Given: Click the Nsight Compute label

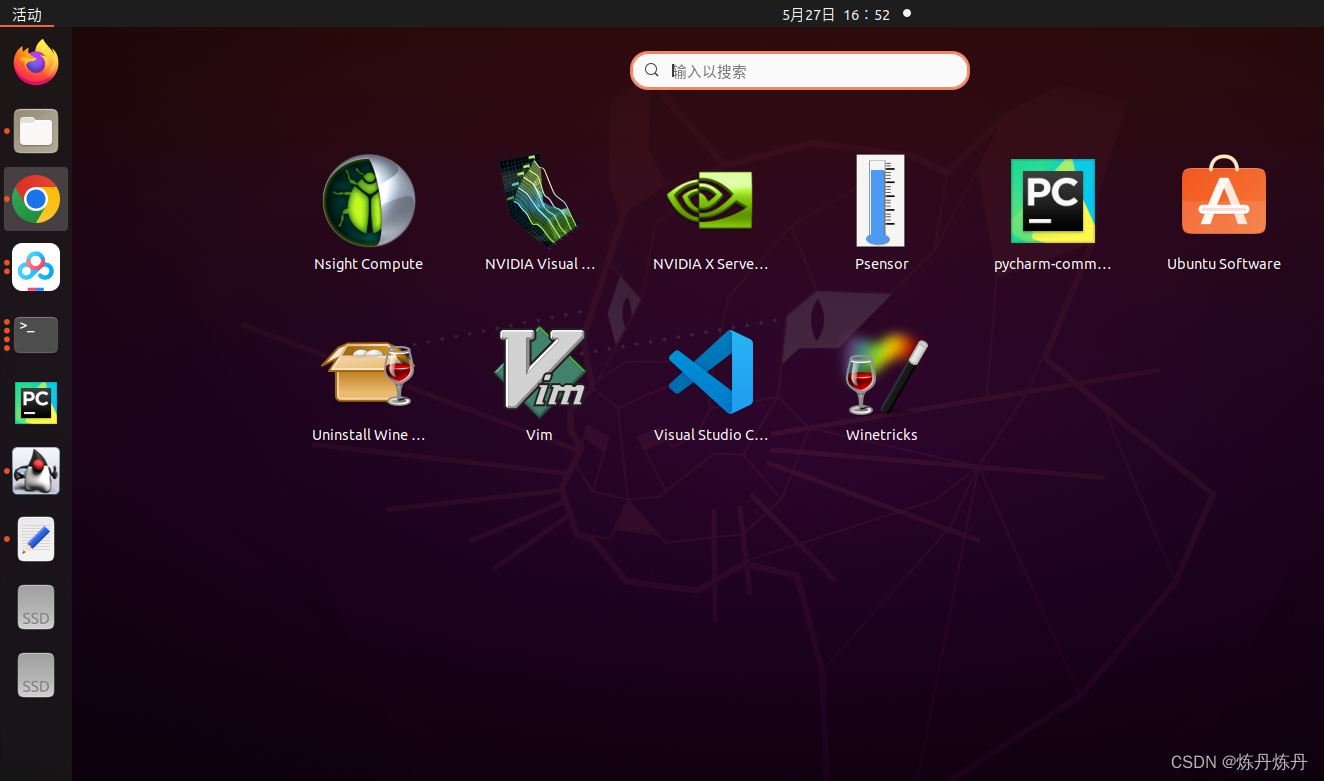Looking at the screenshot, I should pyautogui.click(x=368, y=264).
